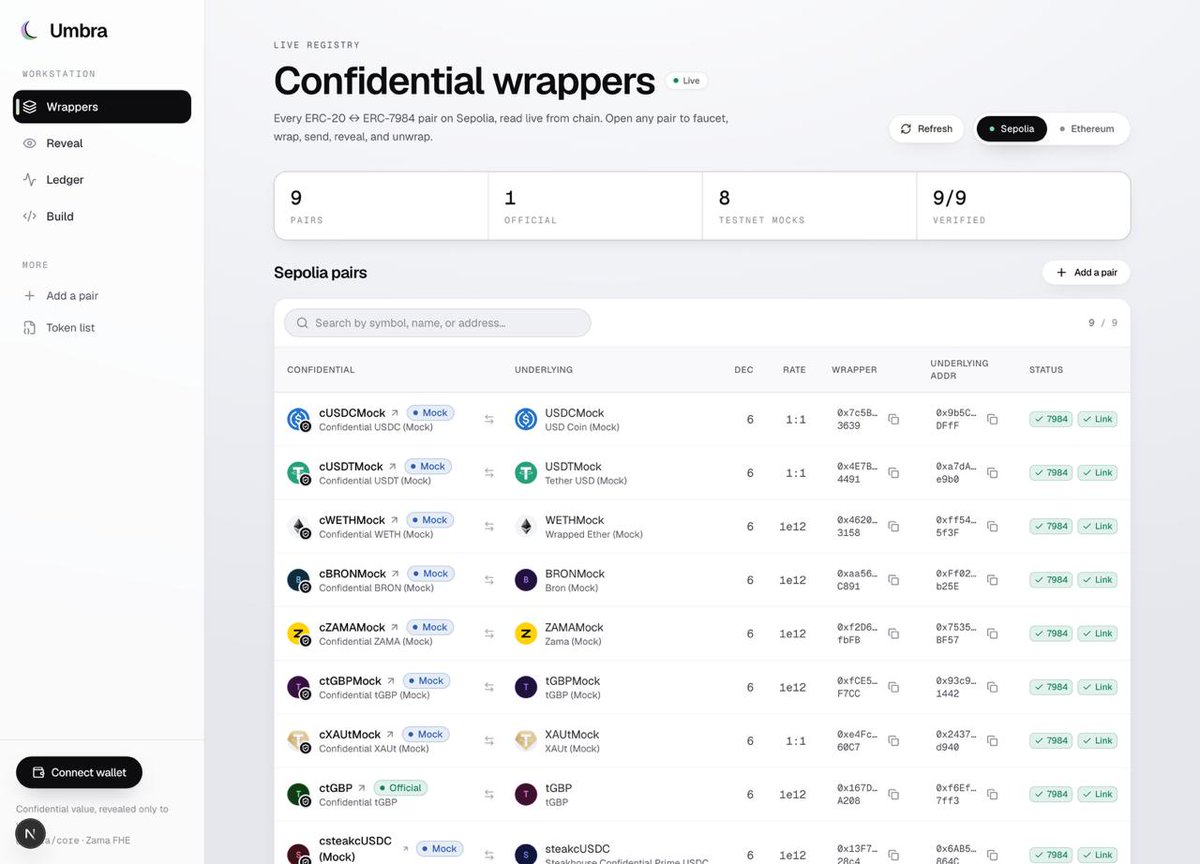This screenshot has height=864, width=1200.
Task: Click the 7984 badge for cWETHMock
Action: pos(1051,526)
